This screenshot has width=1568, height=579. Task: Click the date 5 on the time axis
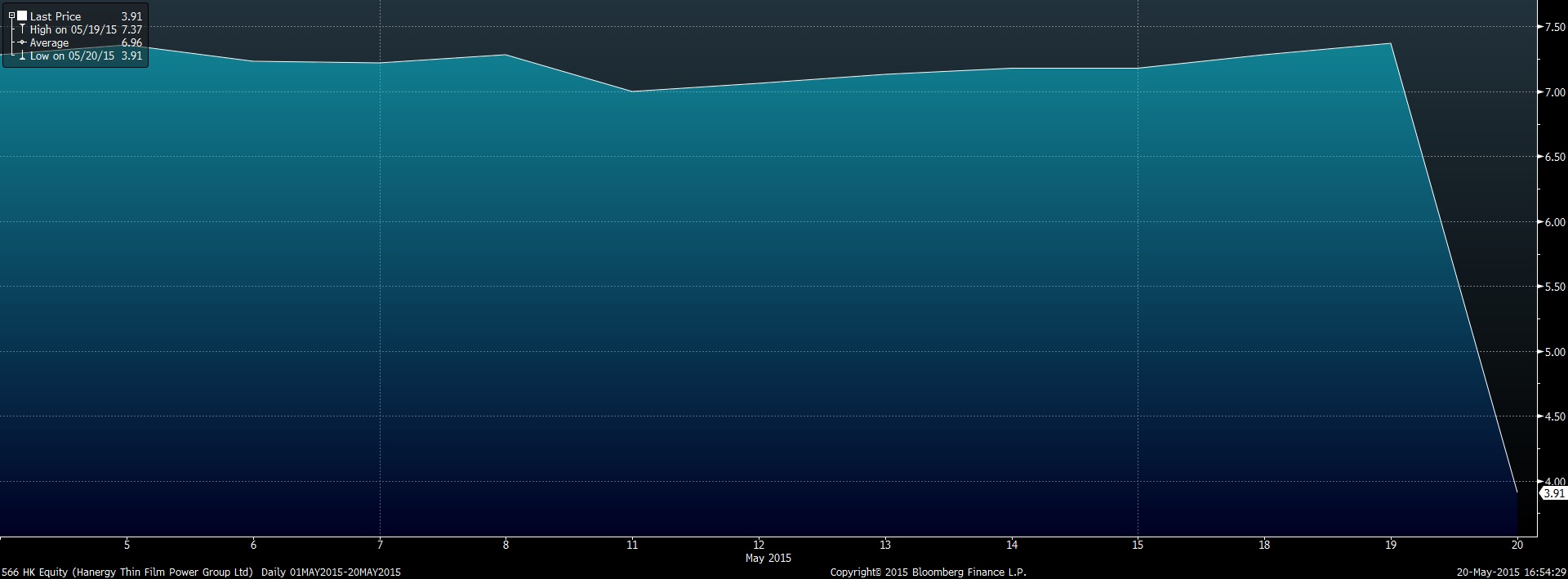click(x=127, y=545)
